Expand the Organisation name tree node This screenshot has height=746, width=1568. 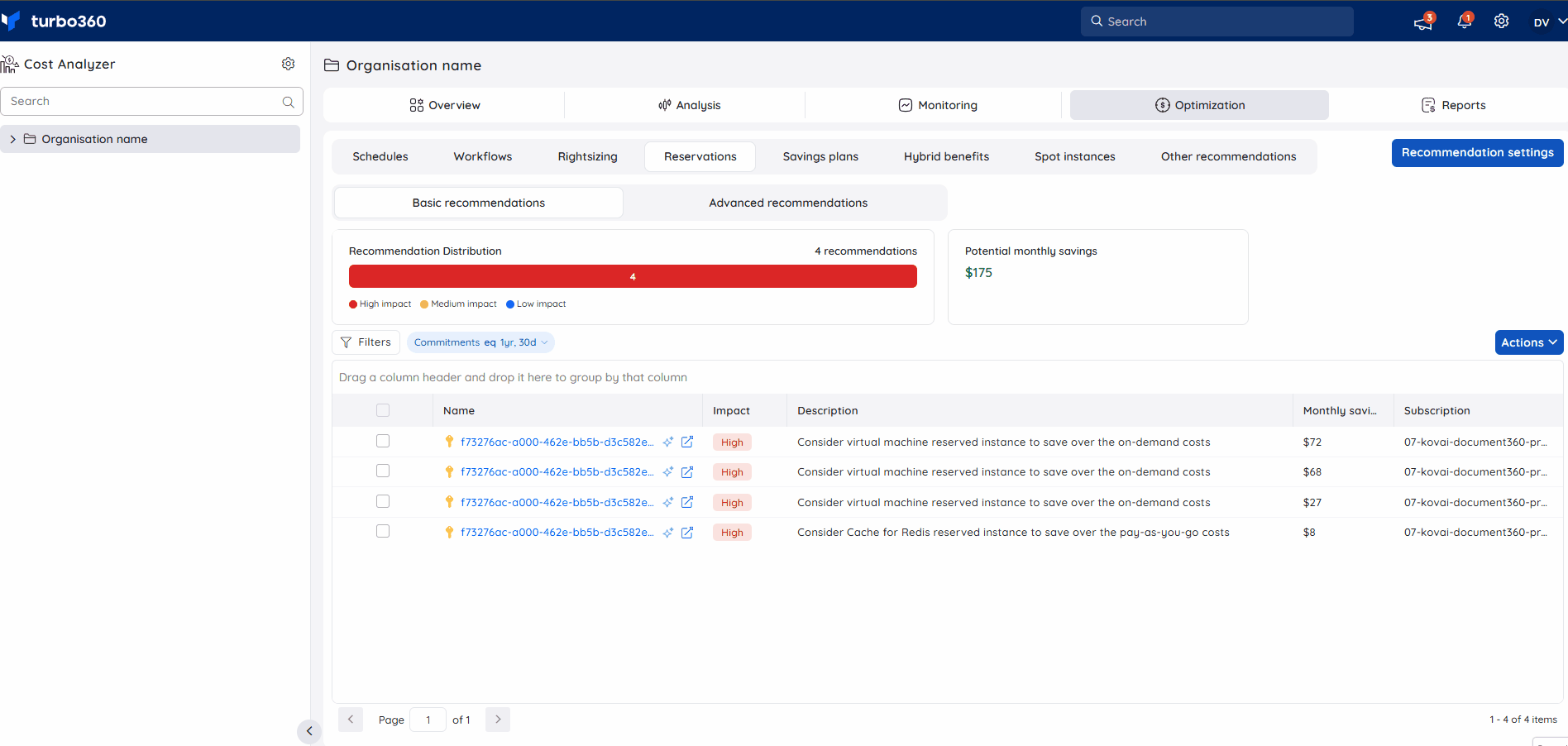coord(13,139)
